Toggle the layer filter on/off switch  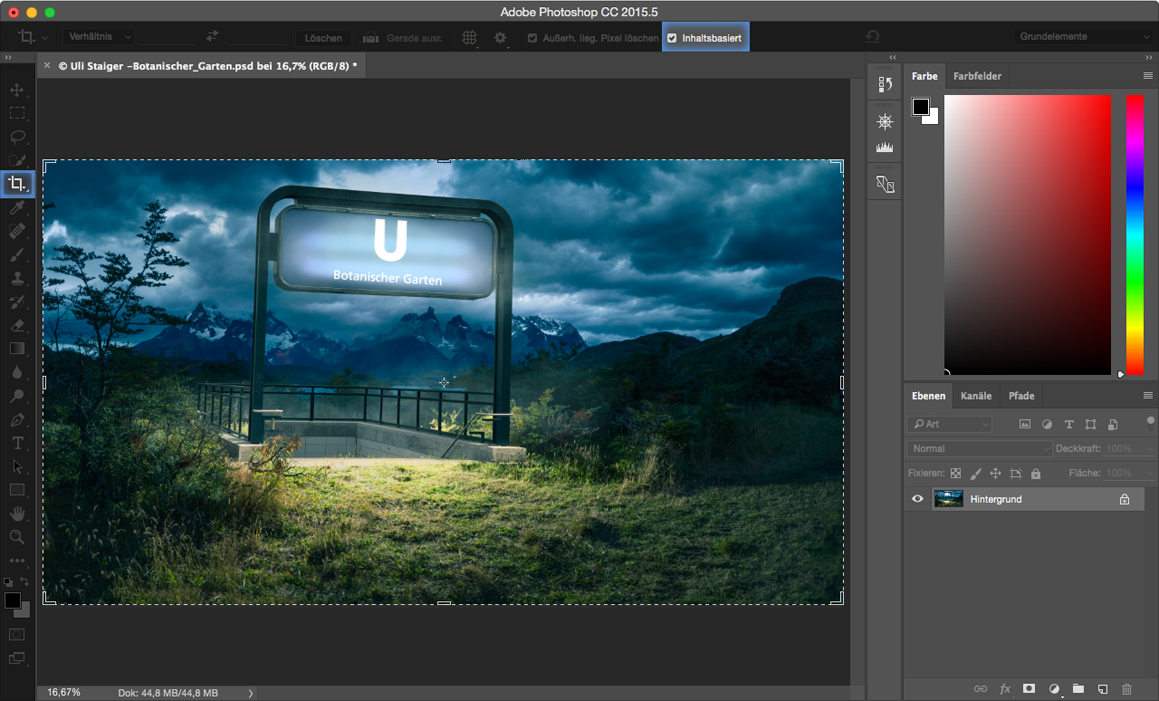click(1150, 423)
